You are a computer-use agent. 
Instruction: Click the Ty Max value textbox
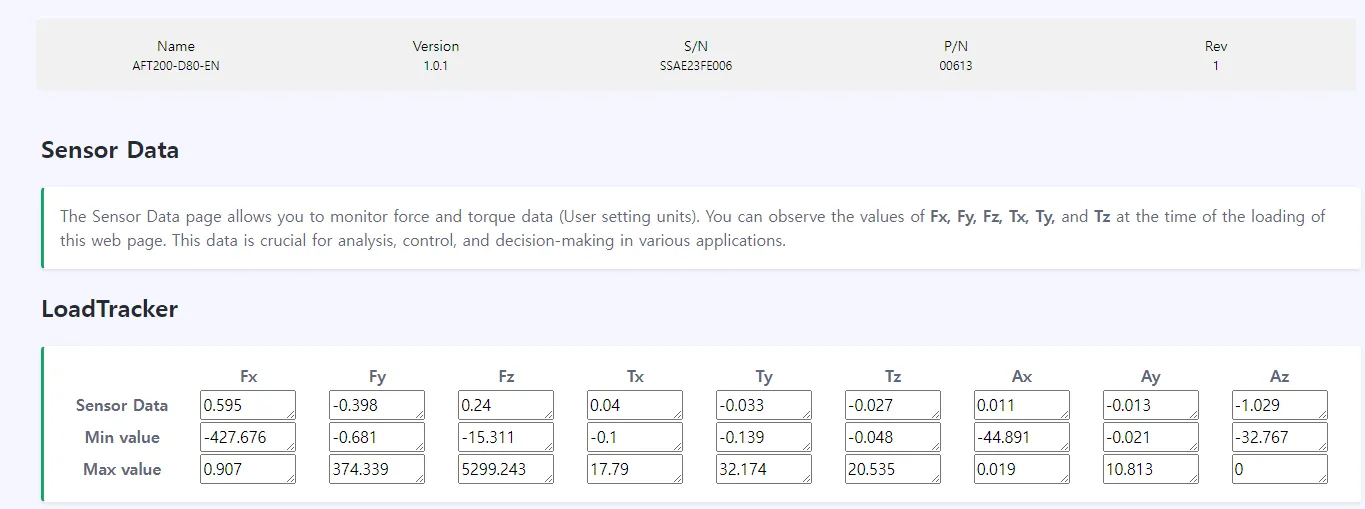coord(763,469)
